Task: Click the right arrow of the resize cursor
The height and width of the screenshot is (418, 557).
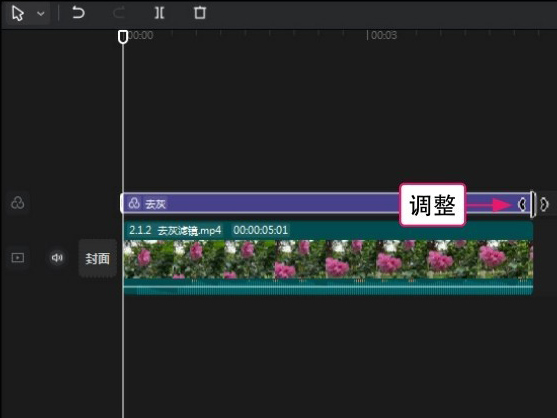Action: (x=544, y=204)
